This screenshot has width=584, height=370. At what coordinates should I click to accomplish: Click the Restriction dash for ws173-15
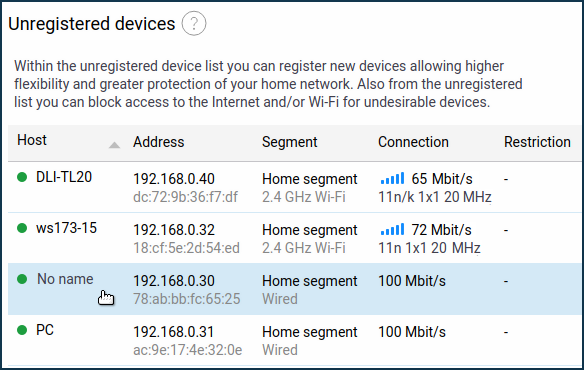pyautogui.click(x=506, y=230)
